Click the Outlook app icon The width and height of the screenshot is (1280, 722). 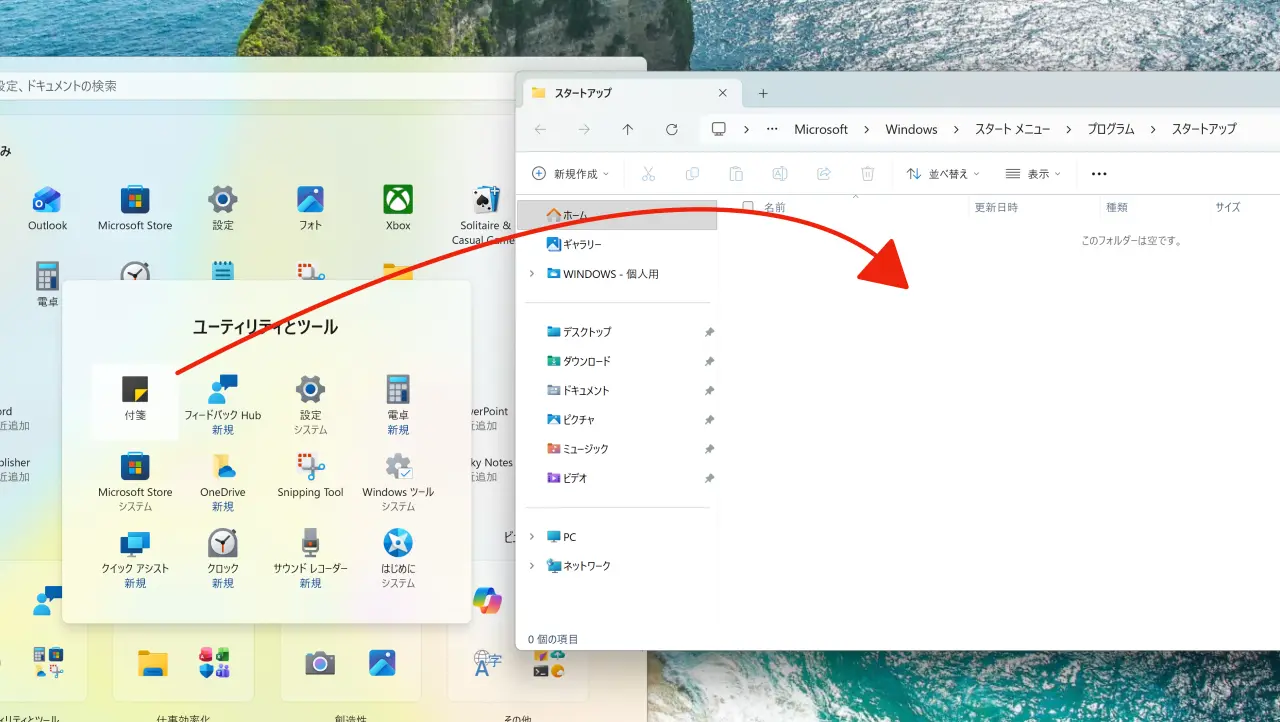(x=47, y=206)
